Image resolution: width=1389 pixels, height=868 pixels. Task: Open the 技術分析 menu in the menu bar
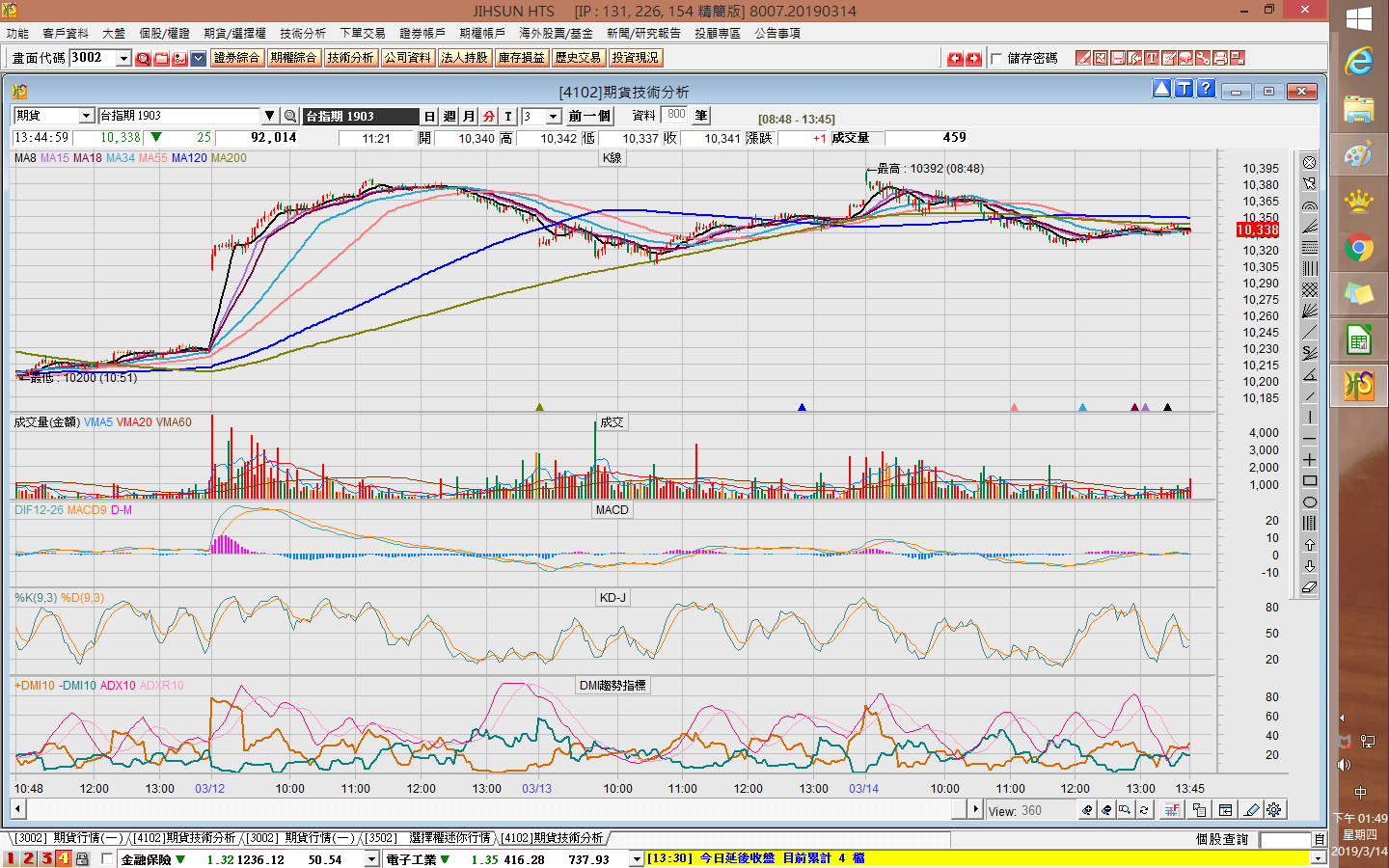[303, 33]
